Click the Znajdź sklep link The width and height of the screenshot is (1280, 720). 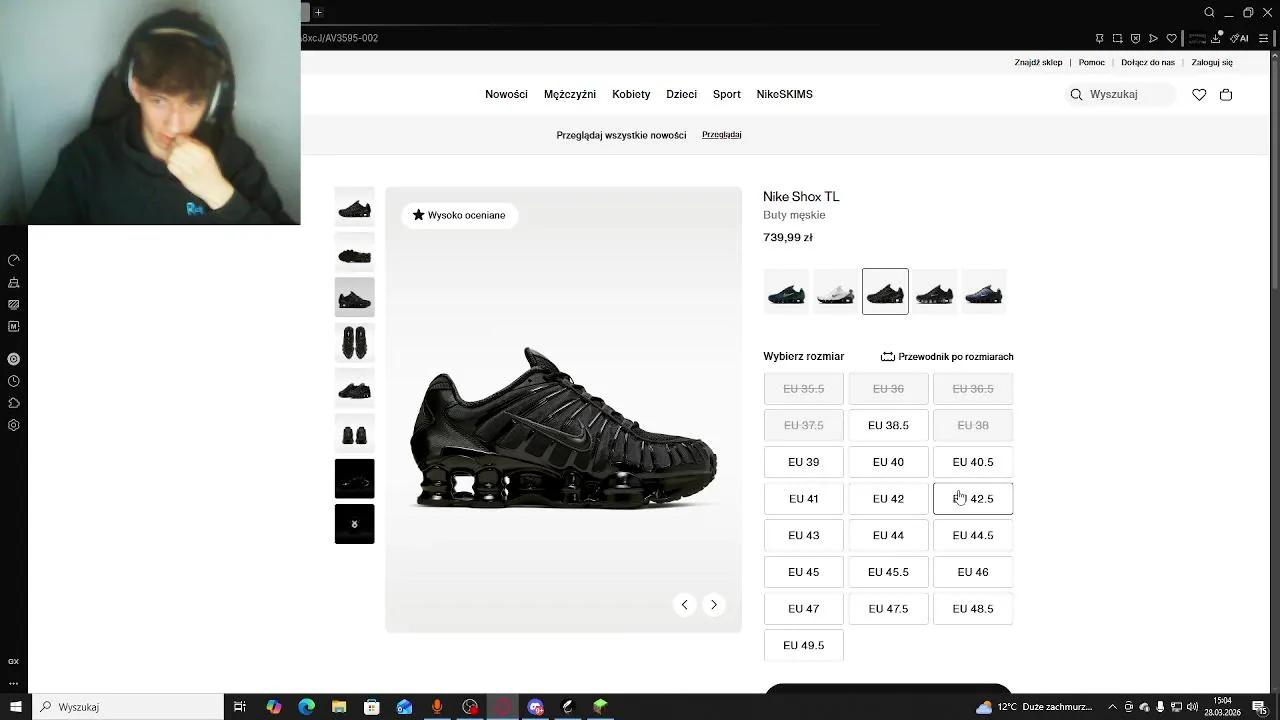click(x=1038, y=62)
